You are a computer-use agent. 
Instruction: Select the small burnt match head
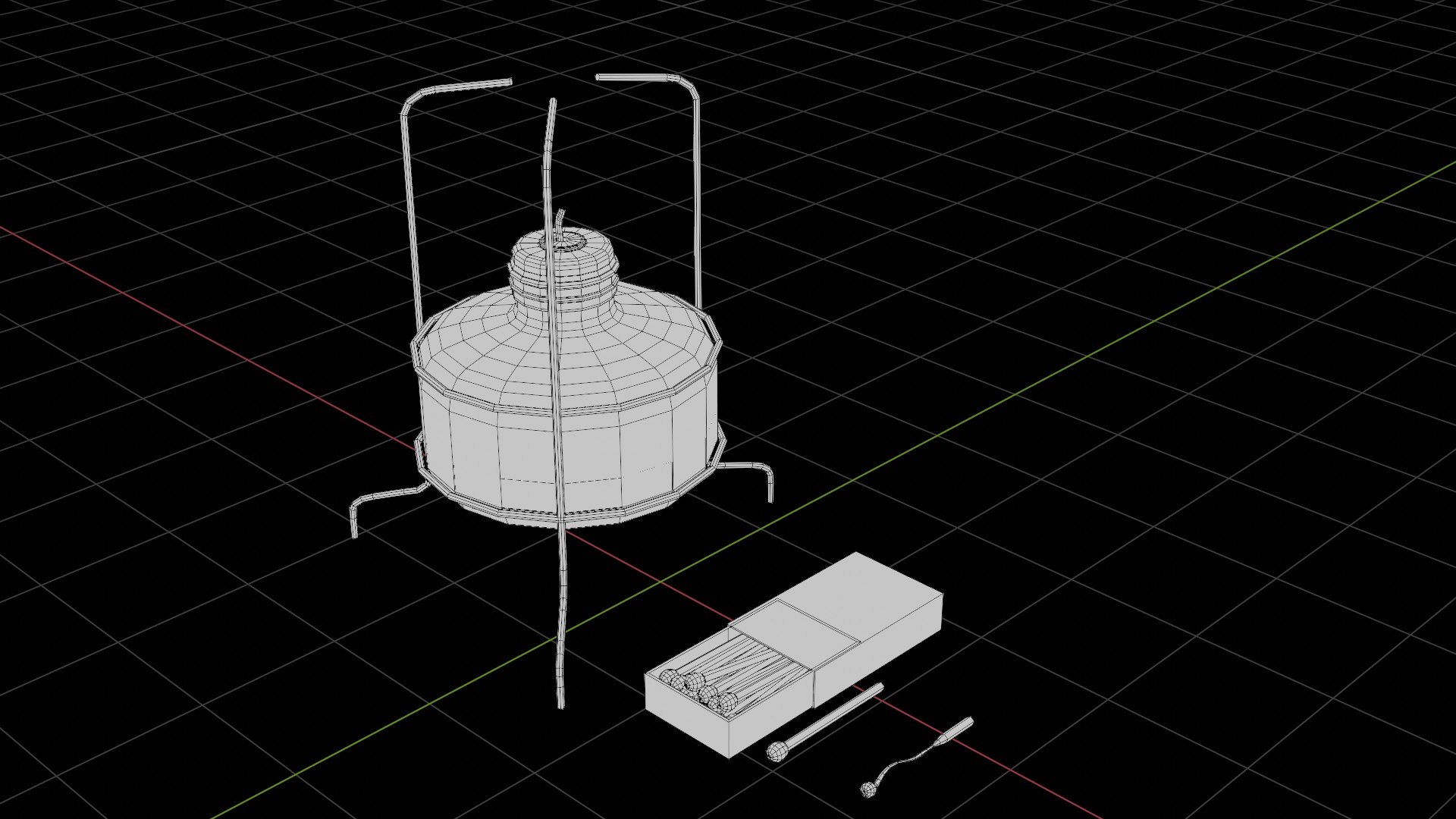pyautogui.click(x=869, y=789)
